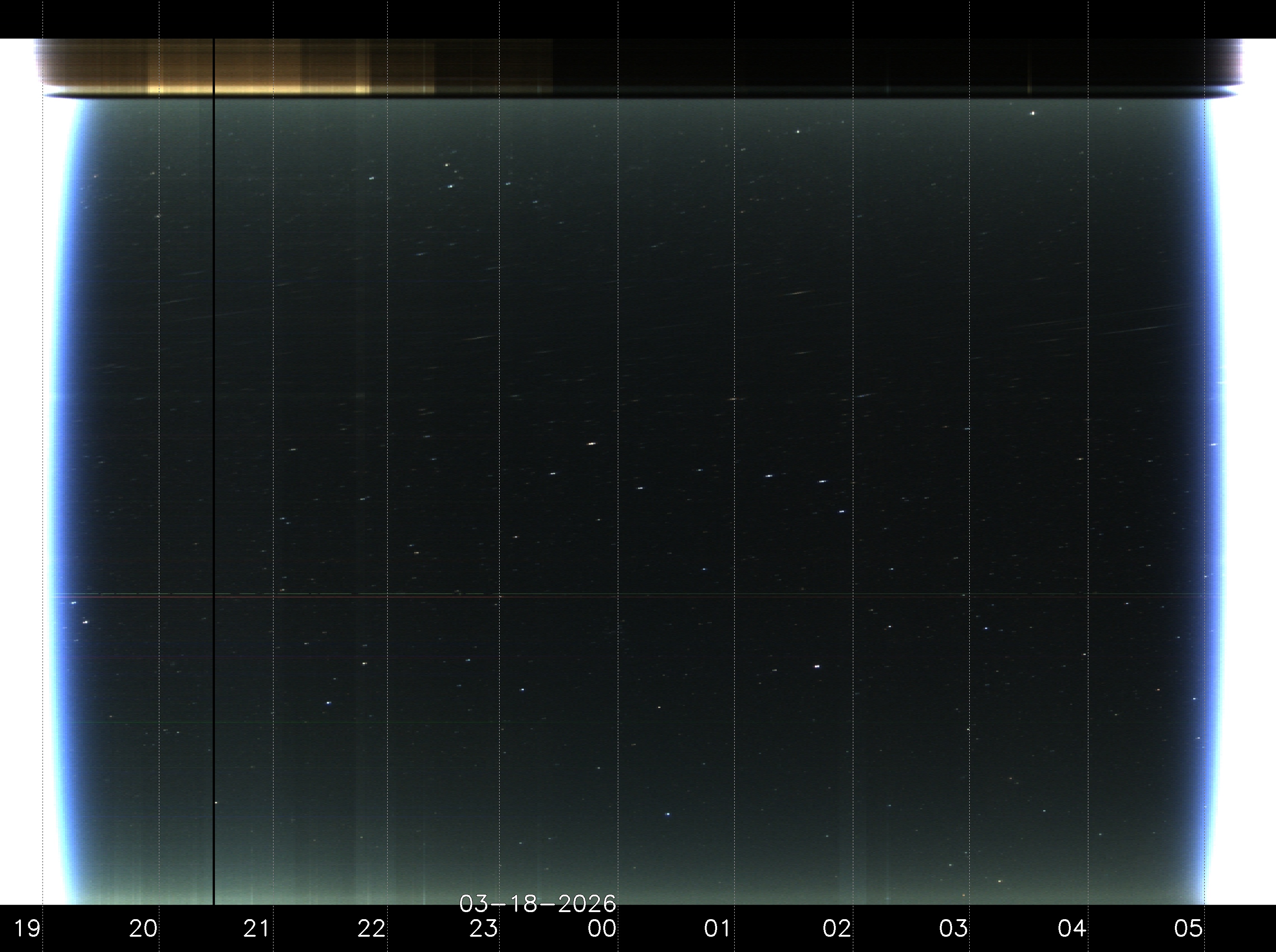Select the 05 hour label

point(1188,928)
